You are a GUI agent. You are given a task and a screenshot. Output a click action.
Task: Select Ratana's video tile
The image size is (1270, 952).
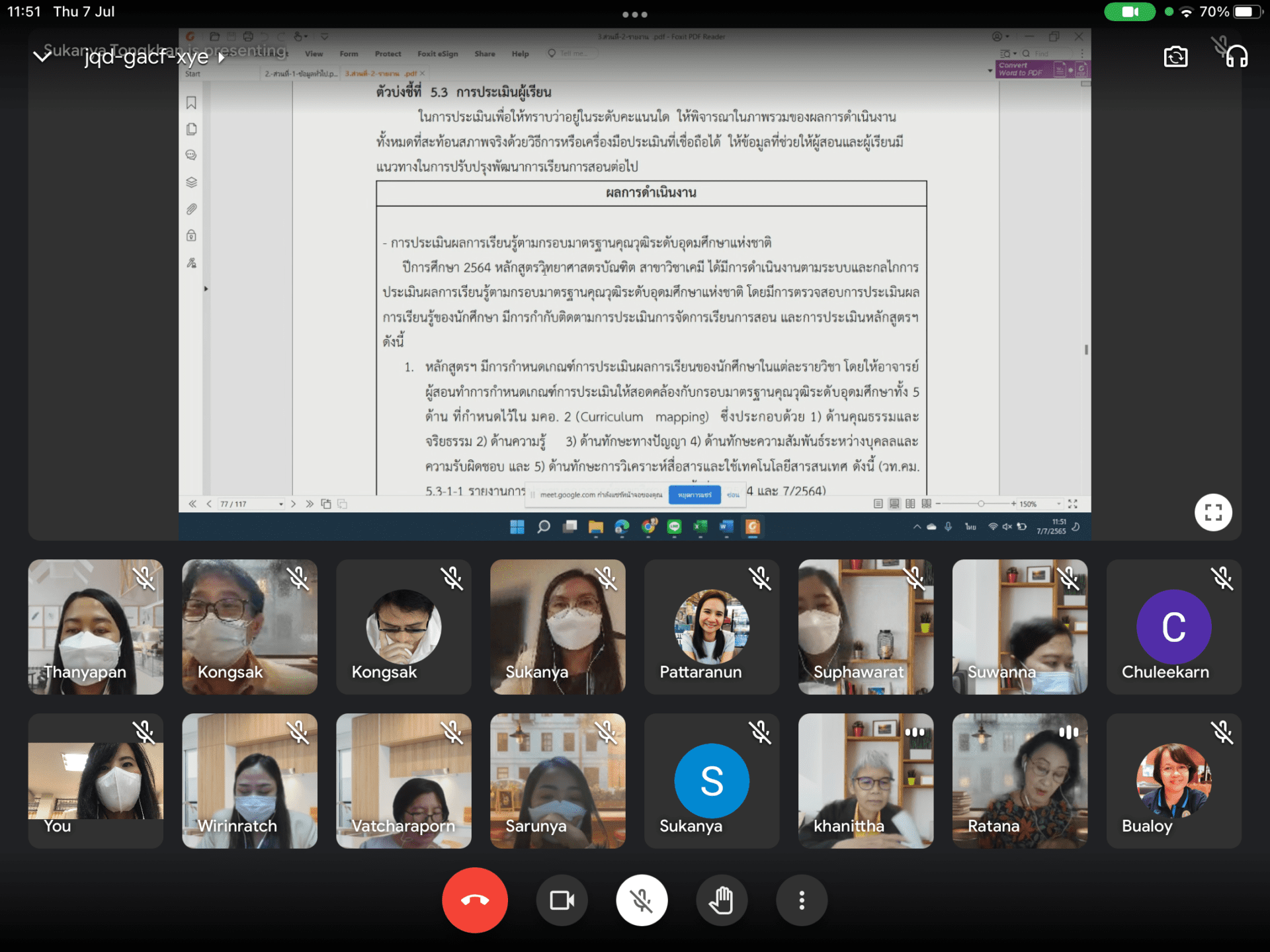click(1019, 780)
